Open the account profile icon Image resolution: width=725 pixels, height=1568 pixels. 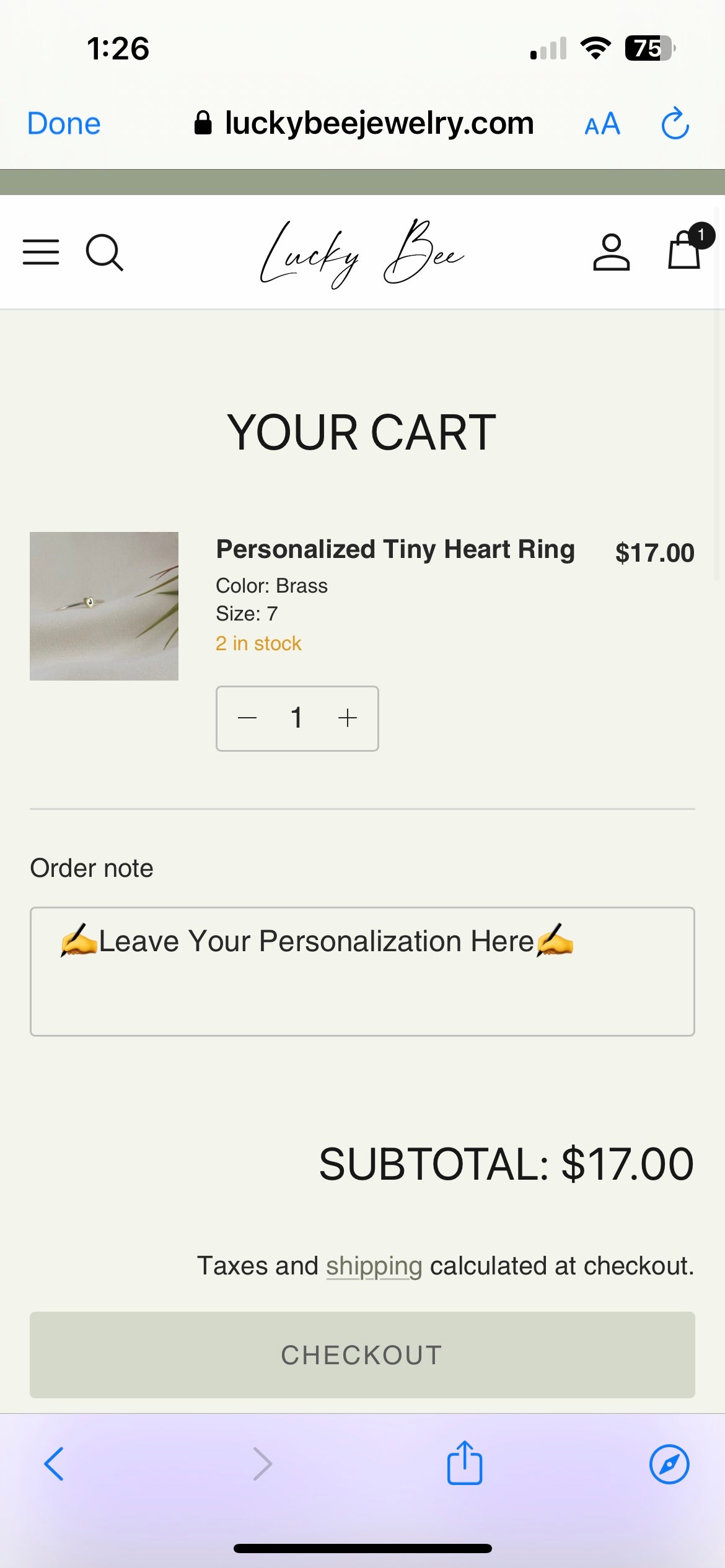(x=611, y=252)
